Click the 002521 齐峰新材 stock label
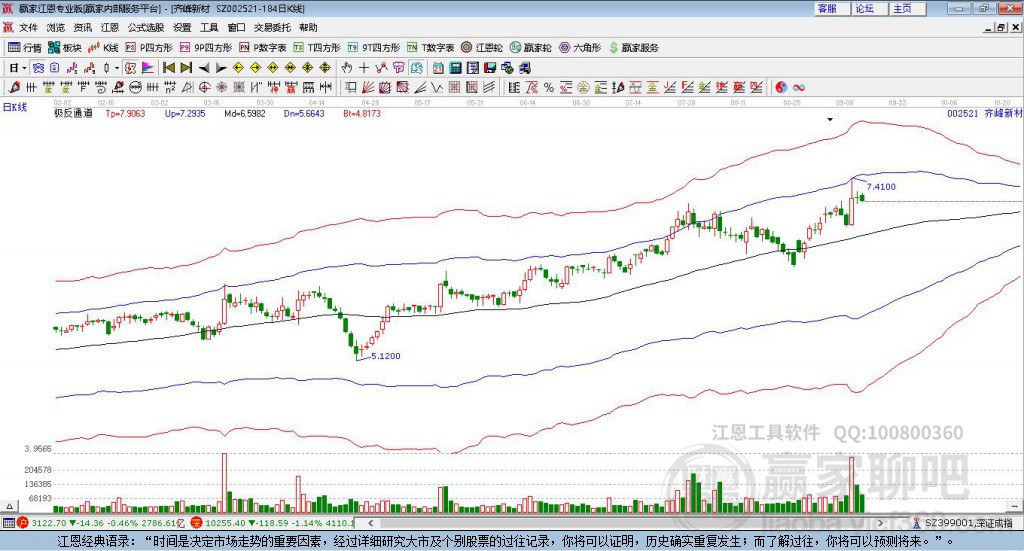 click(984, 113)
